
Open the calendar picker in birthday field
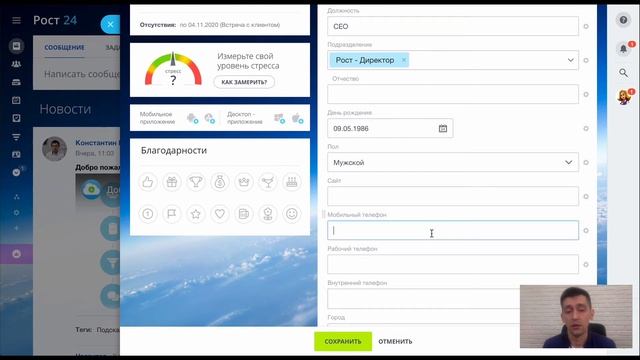tap(443, 129)
